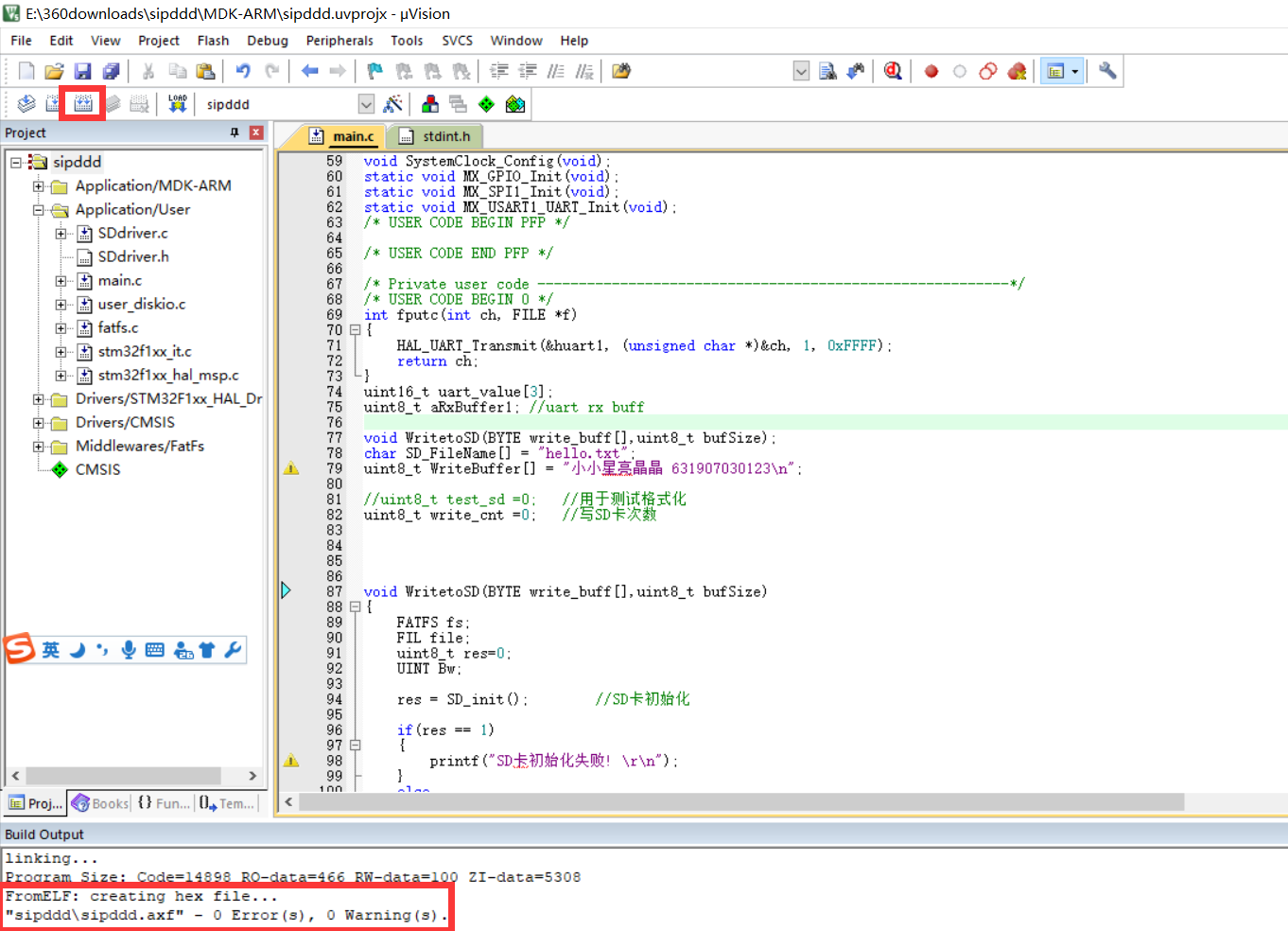Image resolution: width=1288 pixels, height=931 pixels.
Task: Toggle Sogou punctuation mode icon
Action: tap(102, 650)
